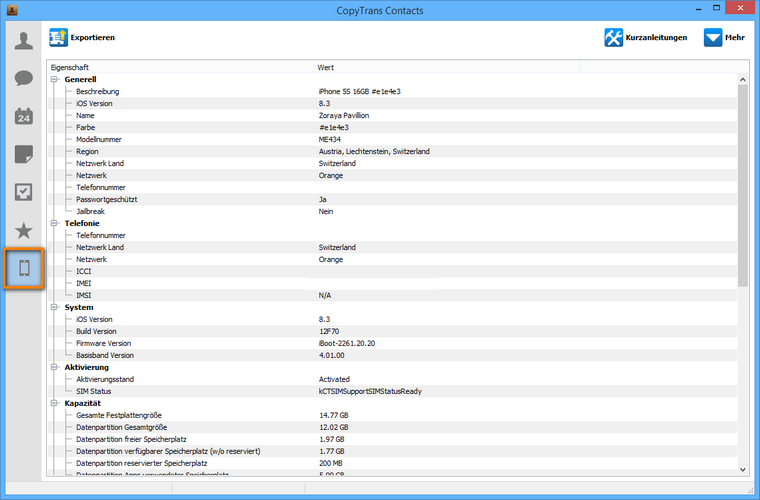Open the Notes icon in sidebar
This screenshot has height=500, width=760.
tap(24, 154)
